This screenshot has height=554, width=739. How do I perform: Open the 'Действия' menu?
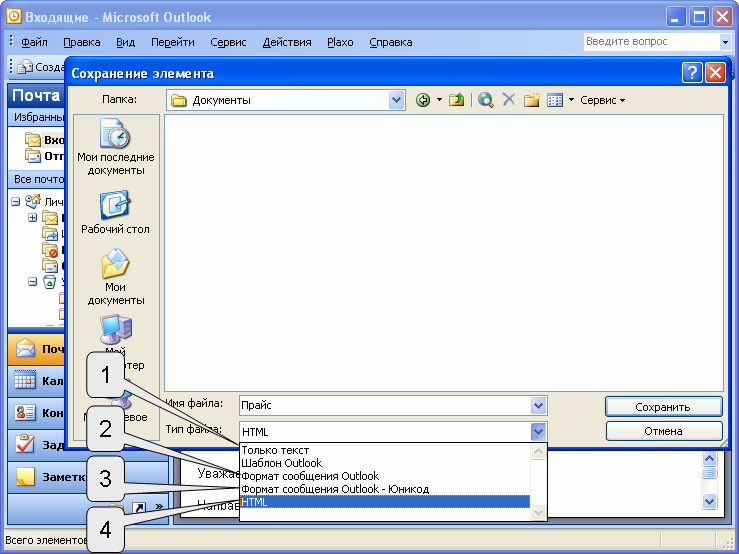pos(287,42)
